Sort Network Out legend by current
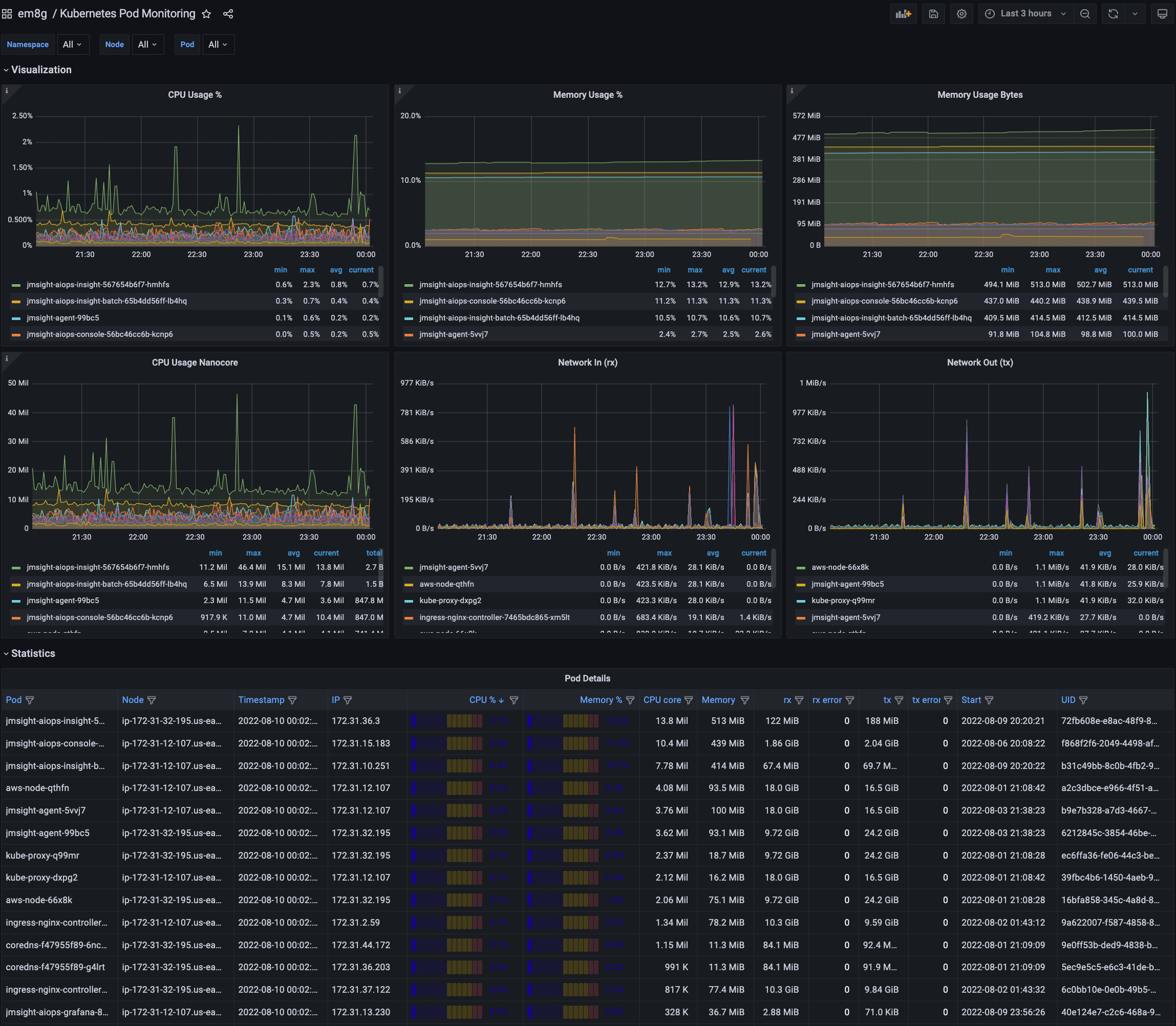This screenshot has width=1176, height=1026. point(1146,553)
